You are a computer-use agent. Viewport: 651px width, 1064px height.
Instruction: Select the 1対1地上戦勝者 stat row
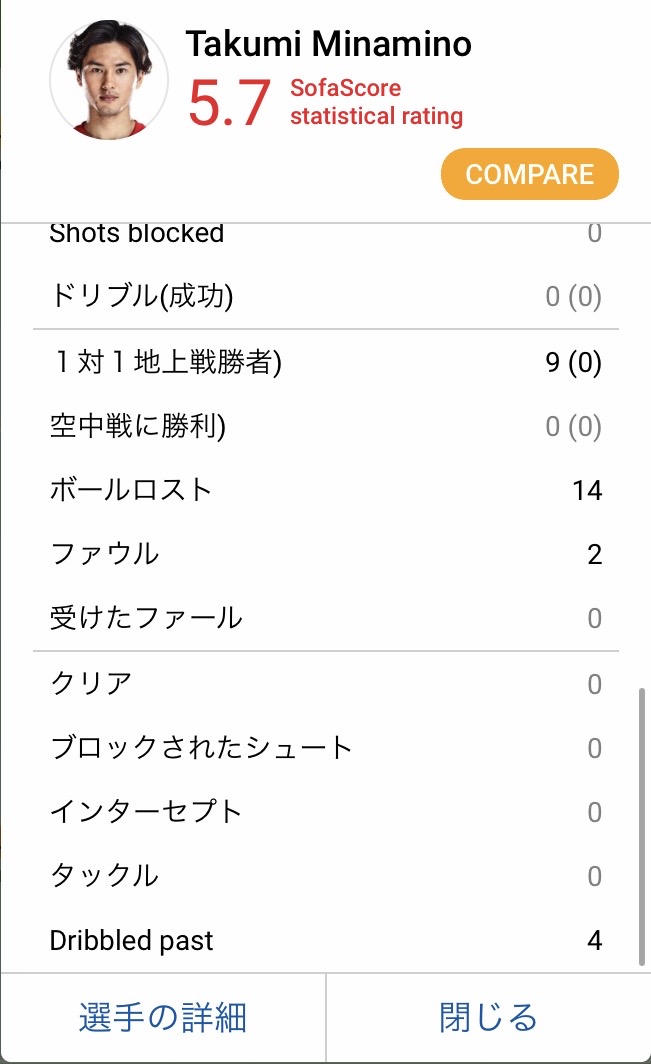tap(325, 363)
